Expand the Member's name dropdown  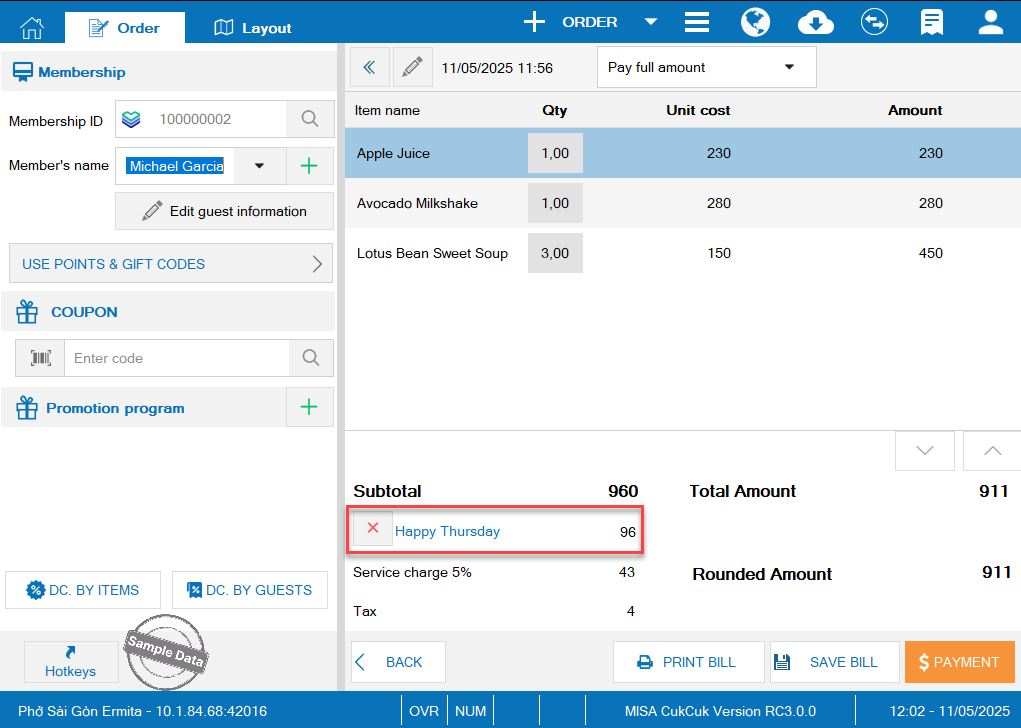point(260,166)
